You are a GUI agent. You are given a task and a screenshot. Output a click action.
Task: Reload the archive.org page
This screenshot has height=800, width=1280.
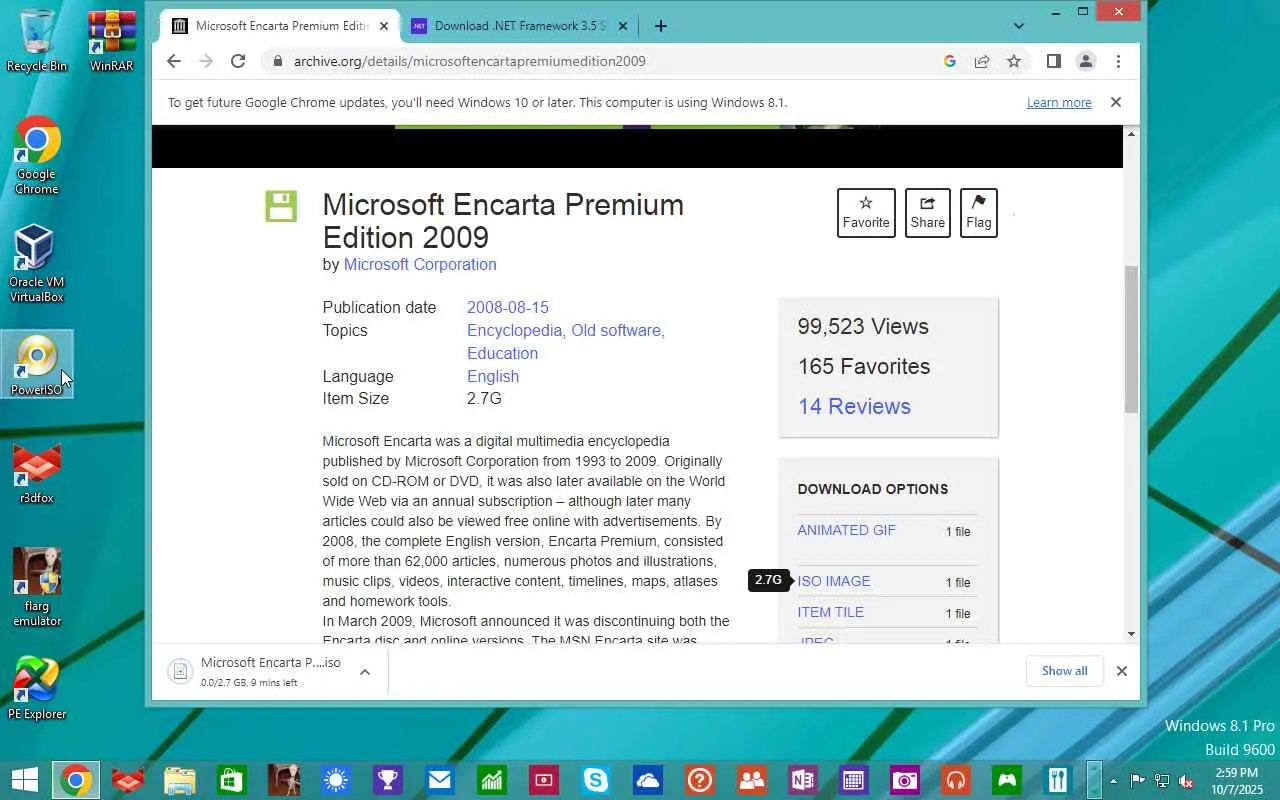pos(238,61)
